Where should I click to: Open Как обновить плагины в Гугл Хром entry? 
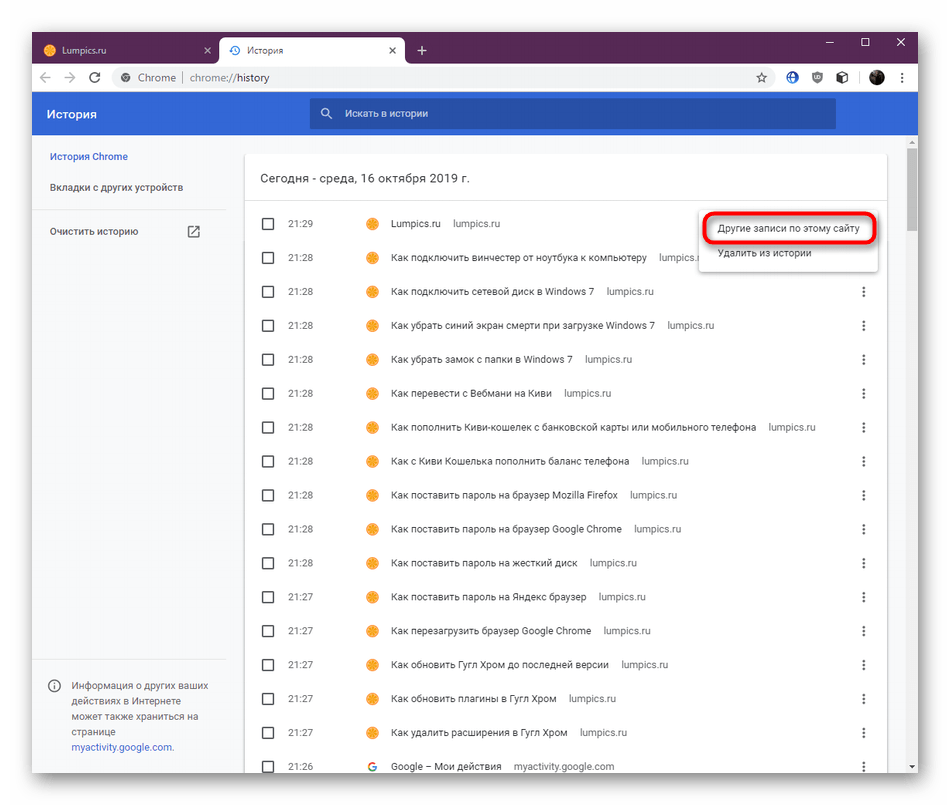click(x=473, y=698)
